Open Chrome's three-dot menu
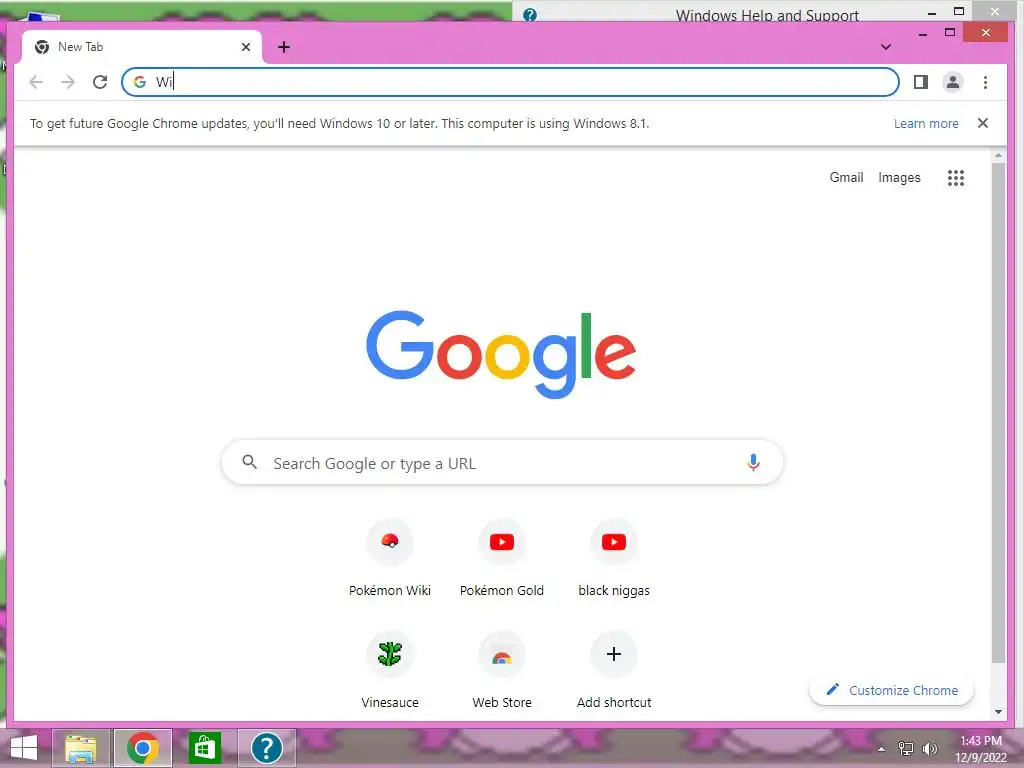This screenshot has width=1024, height=768. [985, 82]
